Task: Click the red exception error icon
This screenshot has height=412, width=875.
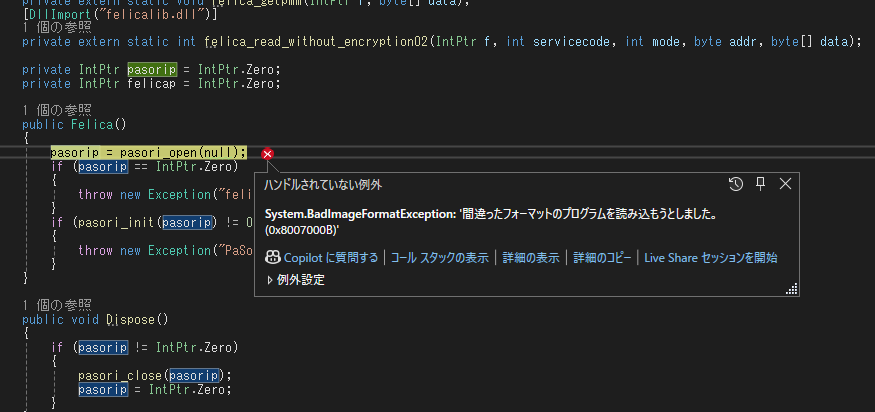Action: 268,153
